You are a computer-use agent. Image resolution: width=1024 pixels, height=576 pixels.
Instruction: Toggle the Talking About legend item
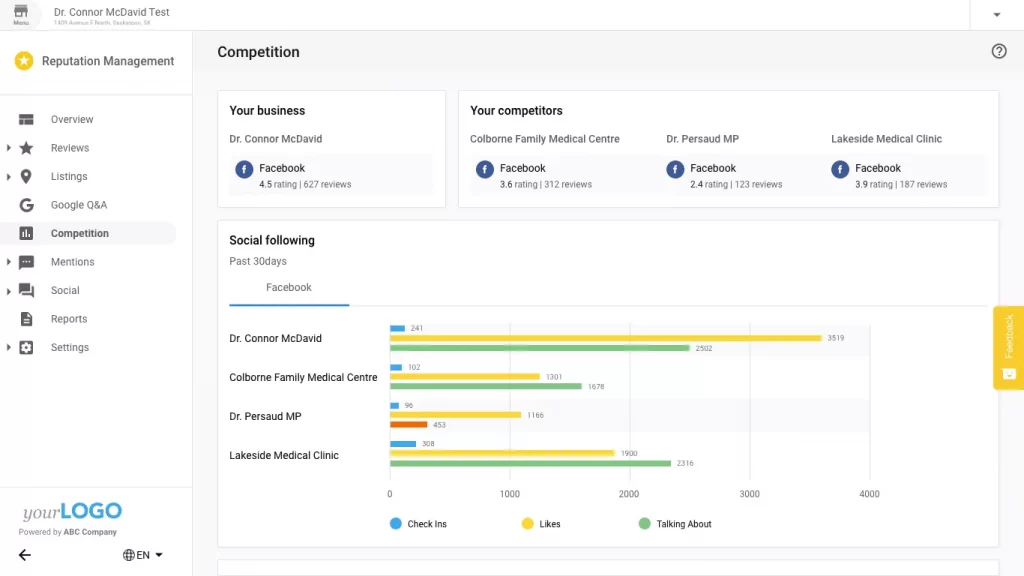click(675, 524)
